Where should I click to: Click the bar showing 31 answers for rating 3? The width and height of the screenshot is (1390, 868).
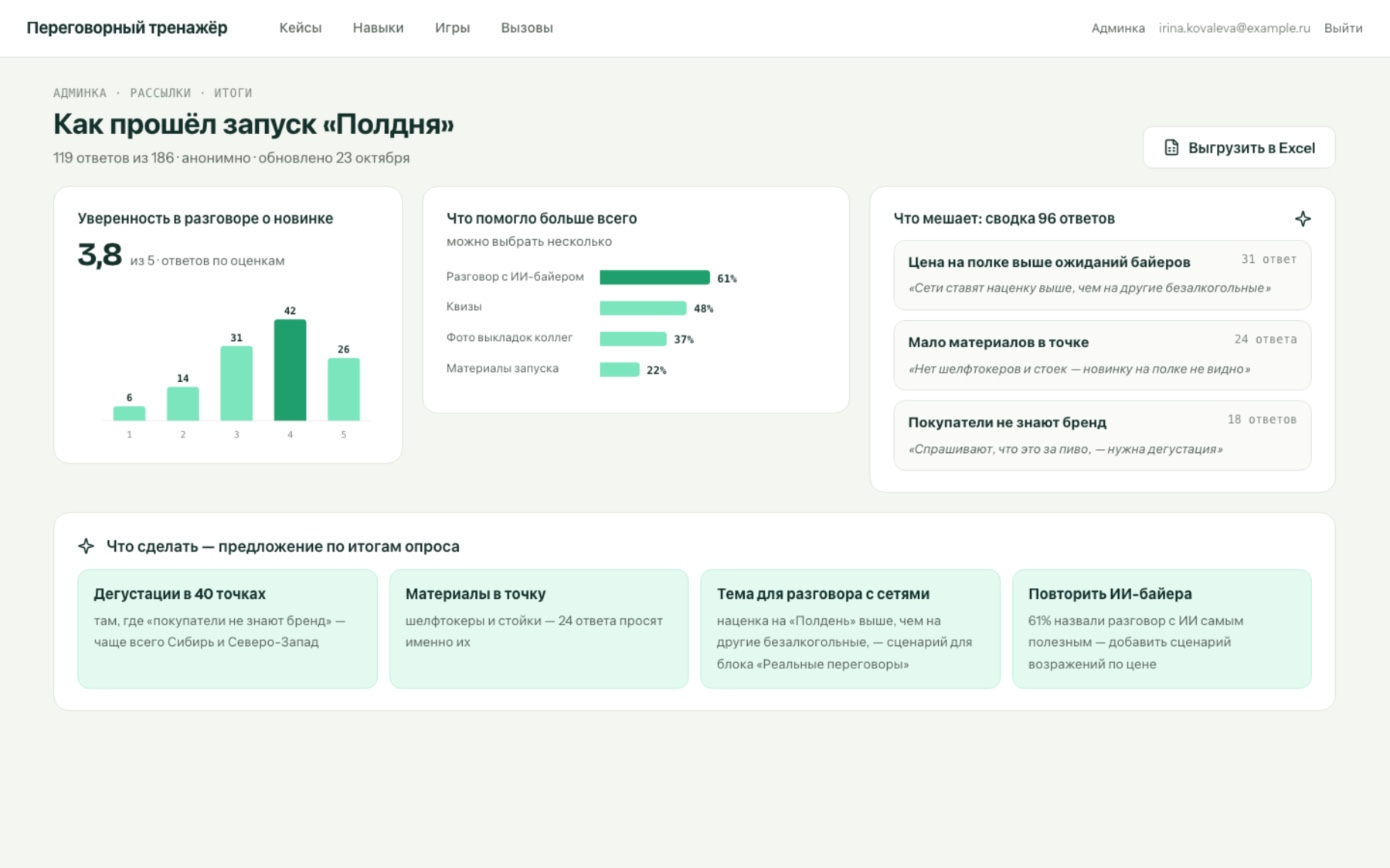tap(236, 383)
